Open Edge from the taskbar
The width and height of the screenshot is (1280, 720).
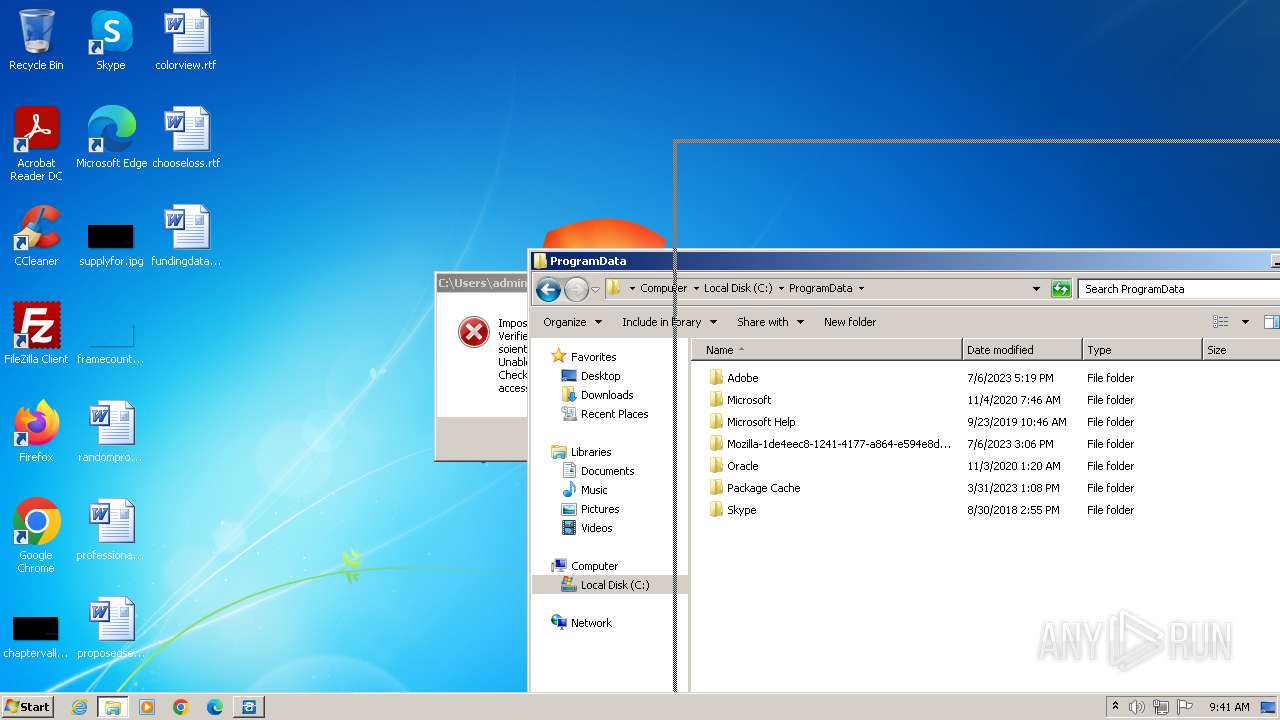215,707
